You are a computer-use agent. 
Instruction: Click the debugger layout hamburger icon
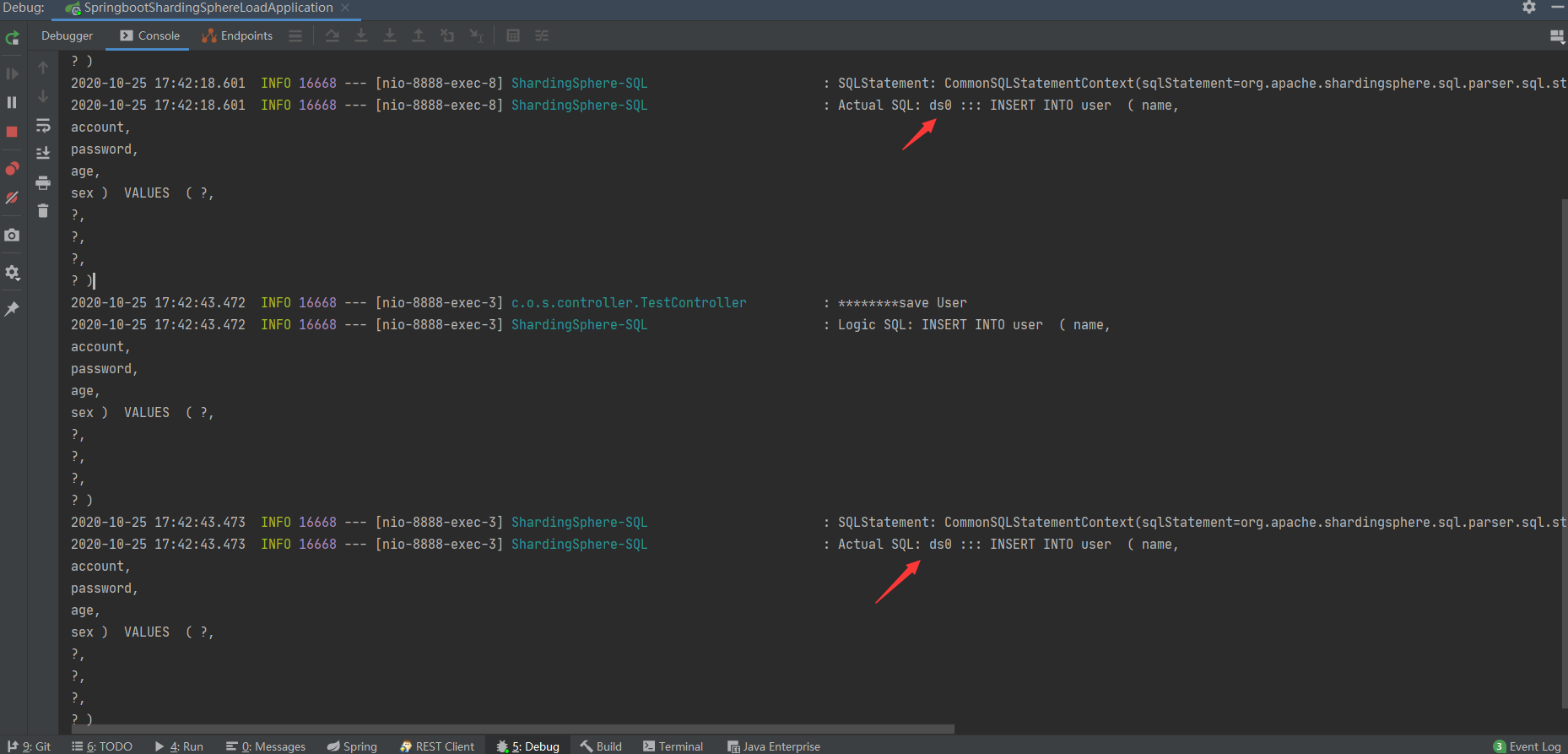(295, 35)
